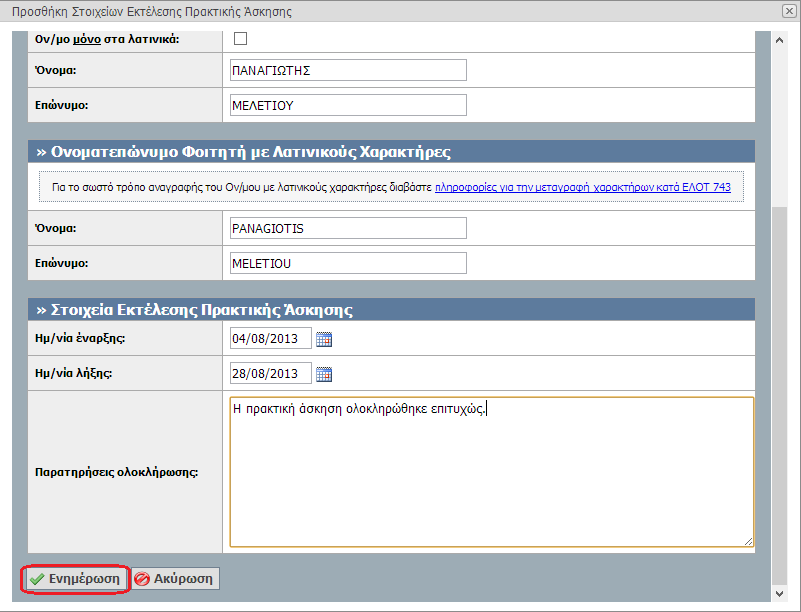Focus the Latin Όνομα field PANAGIOTIS
The width and height of the screenshot is (801, 612).
click(x=348, y=228)
